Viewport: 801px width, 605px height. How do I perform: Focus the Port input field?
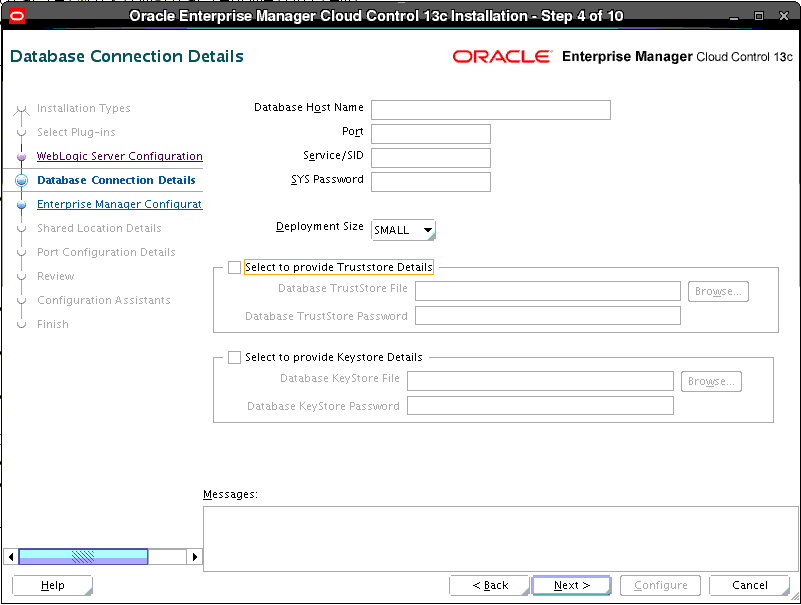[431, 134]
